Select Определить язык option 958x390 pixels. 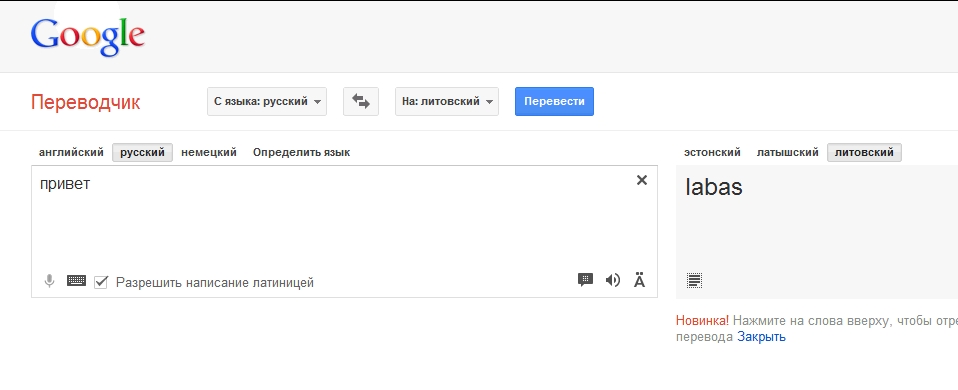pos(302,152)
